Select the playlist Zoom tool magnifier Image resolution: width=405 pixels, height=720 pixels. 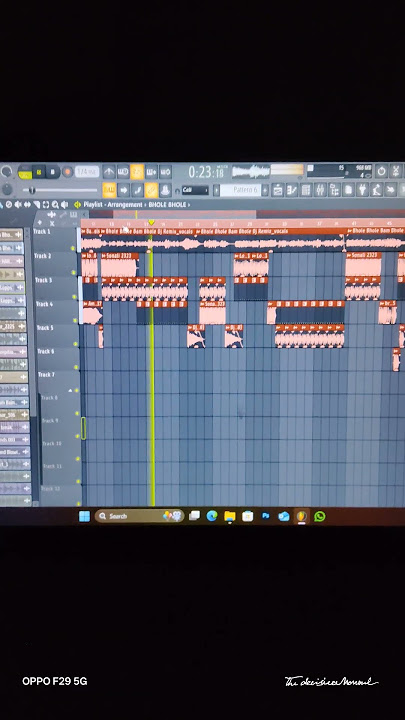pos(55,204)
